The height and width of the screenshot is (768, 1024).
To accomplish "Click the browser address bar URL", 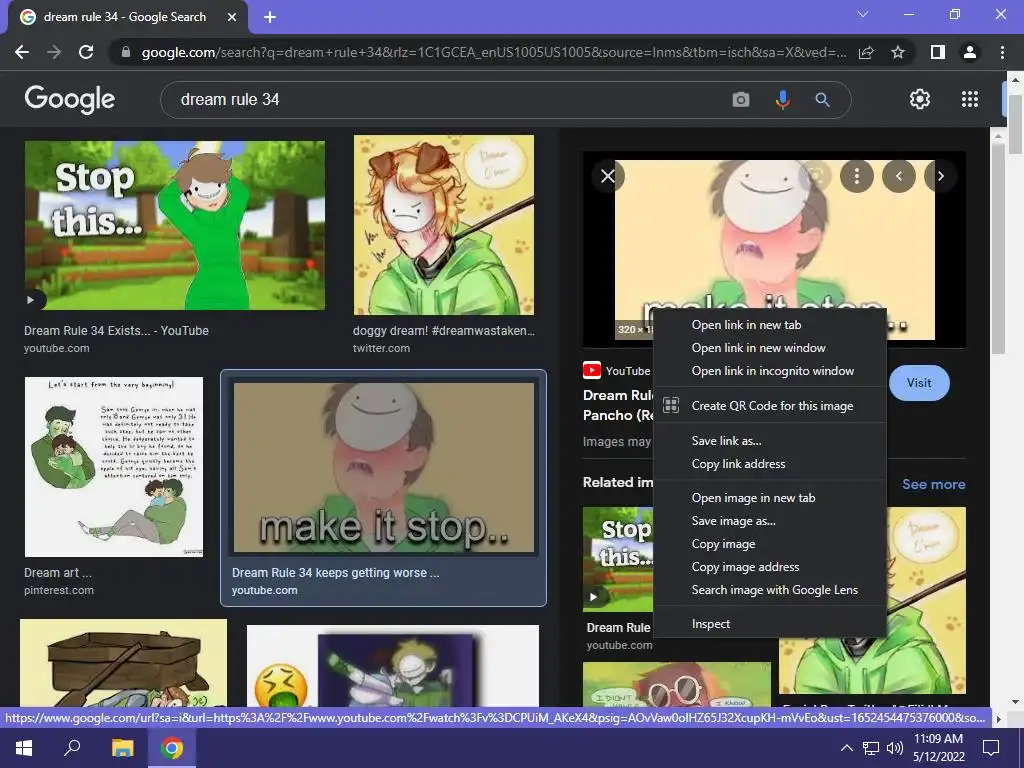I will [x=493, y=52].
